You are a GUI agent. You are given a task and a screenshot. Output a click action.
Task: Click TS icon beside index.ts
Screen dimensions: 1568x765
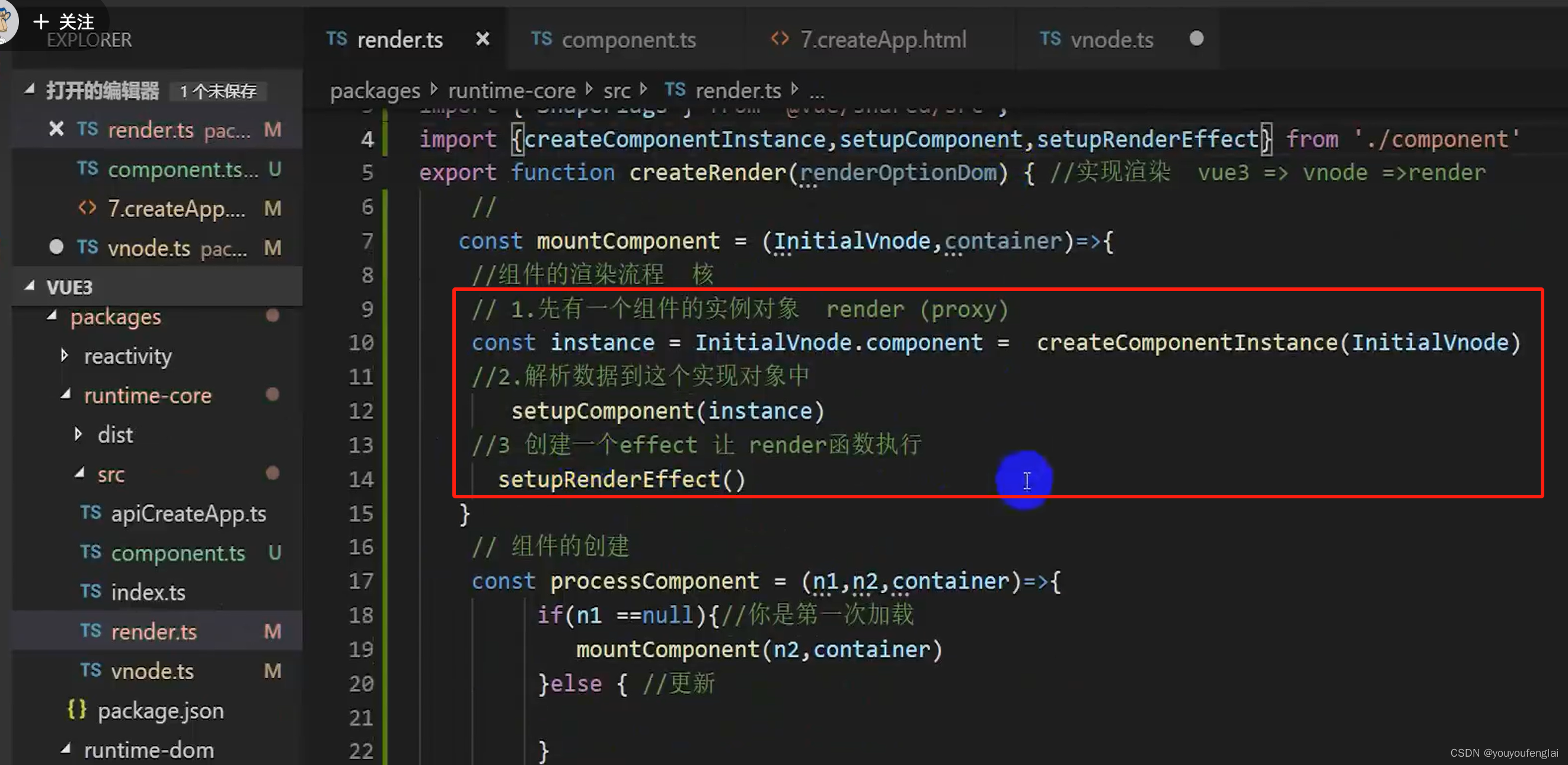tap(91, 591)
